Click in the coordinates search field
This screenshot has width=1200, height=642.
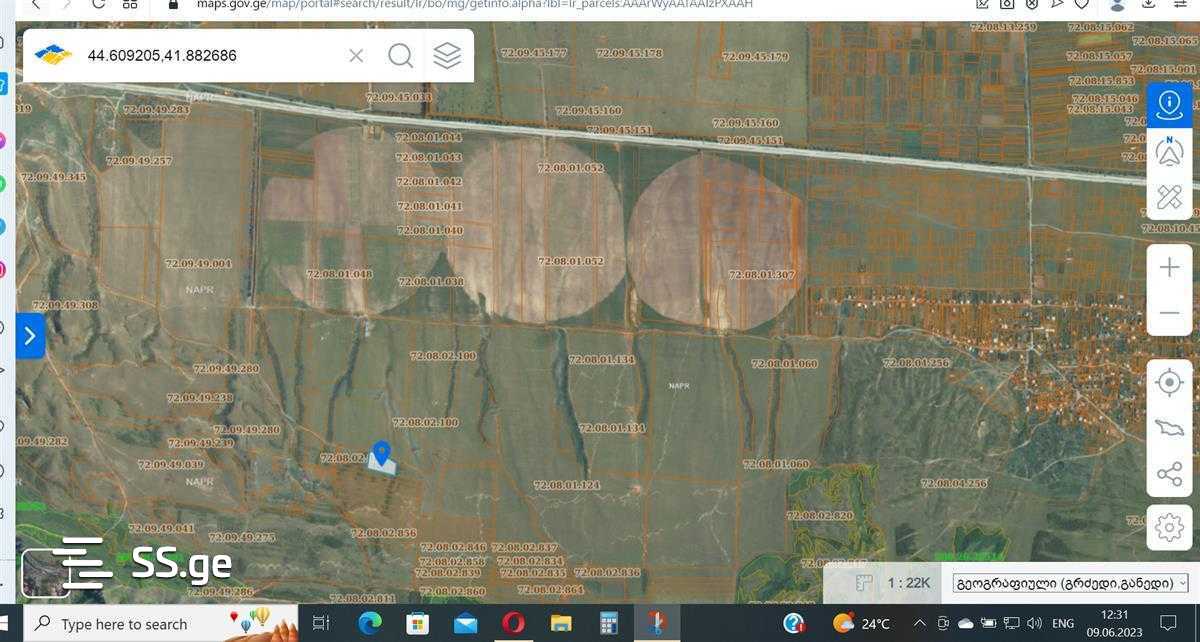[210, 56]
